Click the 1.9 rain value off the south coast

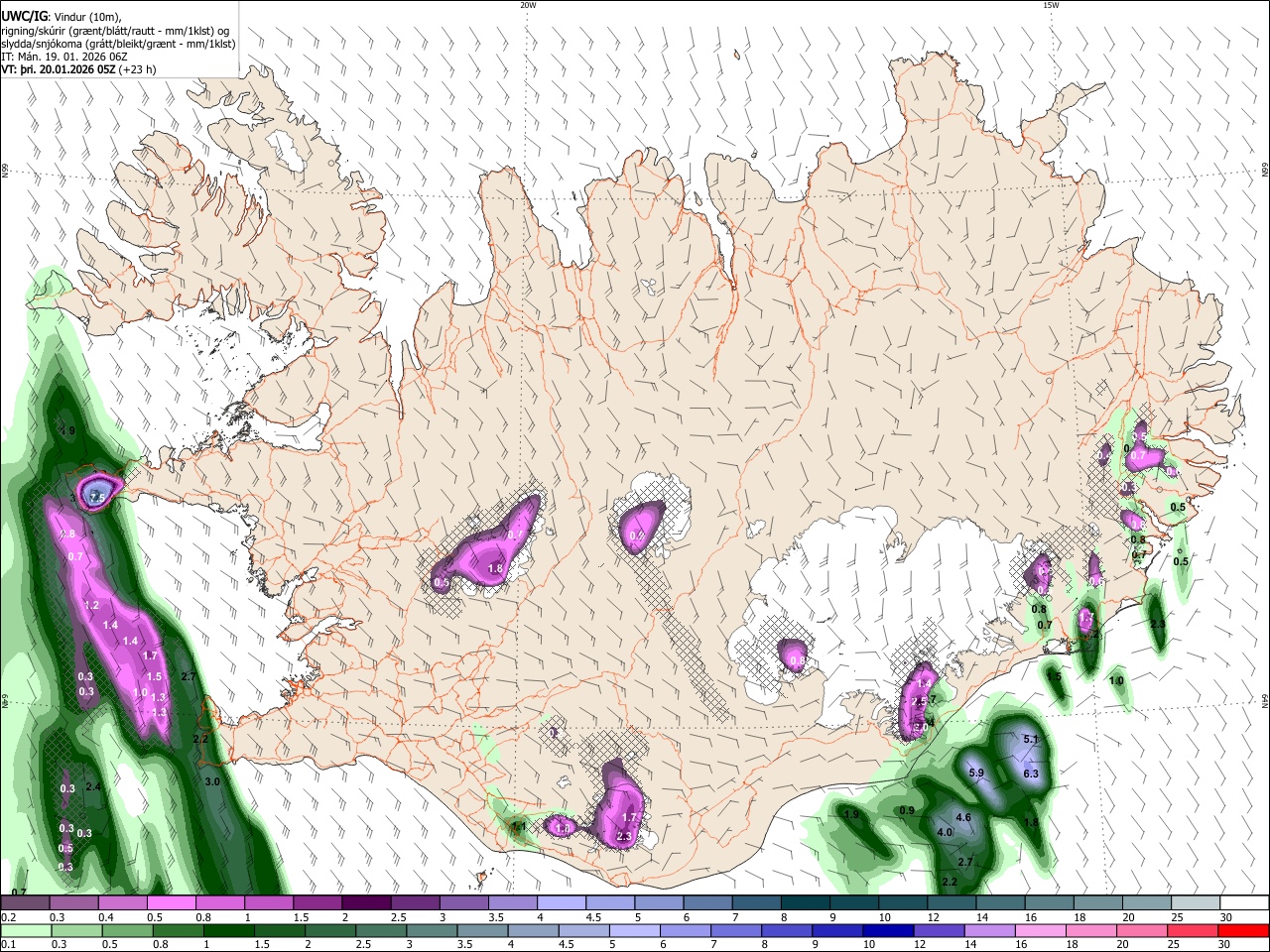pos(850,814)
